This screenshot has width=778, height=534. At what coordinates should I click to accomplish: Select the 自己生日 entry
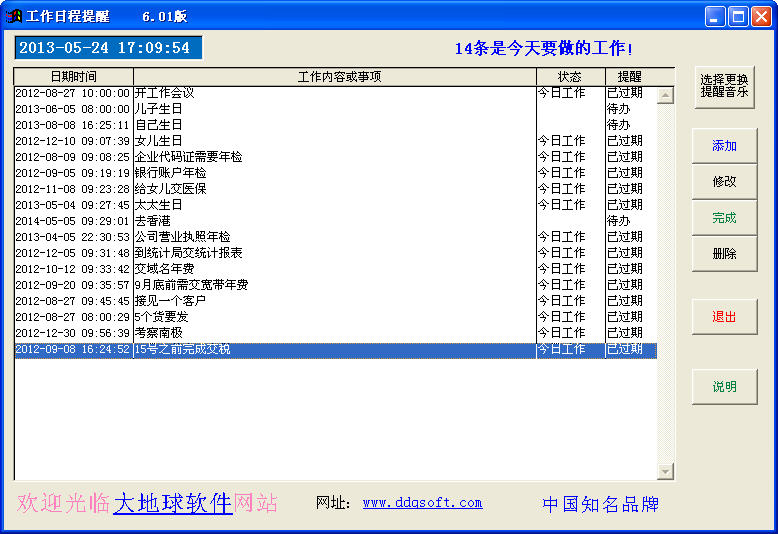coord(335,125)
